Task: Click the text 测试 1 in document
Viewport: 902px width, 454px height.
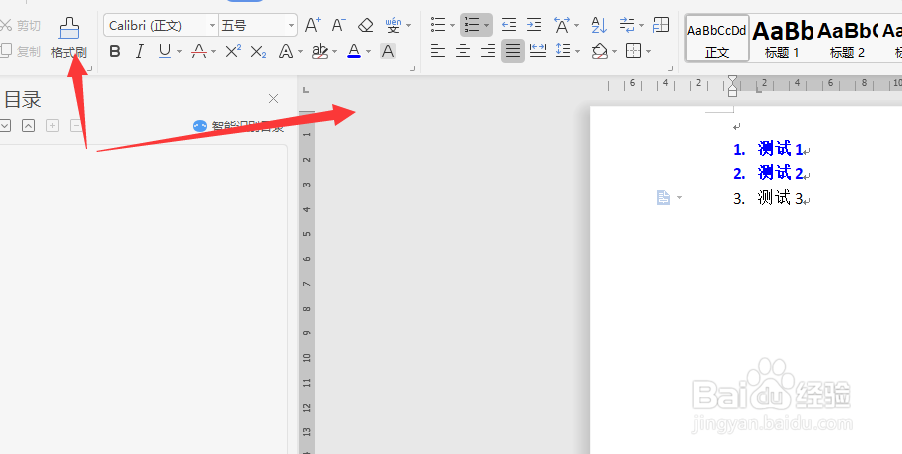Action: (x=780, y=149)
